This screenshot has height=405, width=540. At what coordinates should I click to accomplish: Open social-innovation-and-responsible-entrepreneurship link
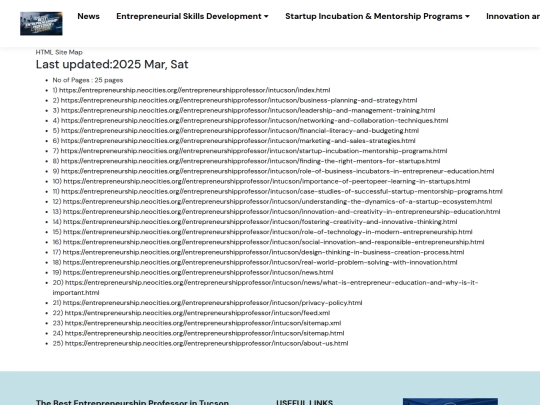pos(273,242)
